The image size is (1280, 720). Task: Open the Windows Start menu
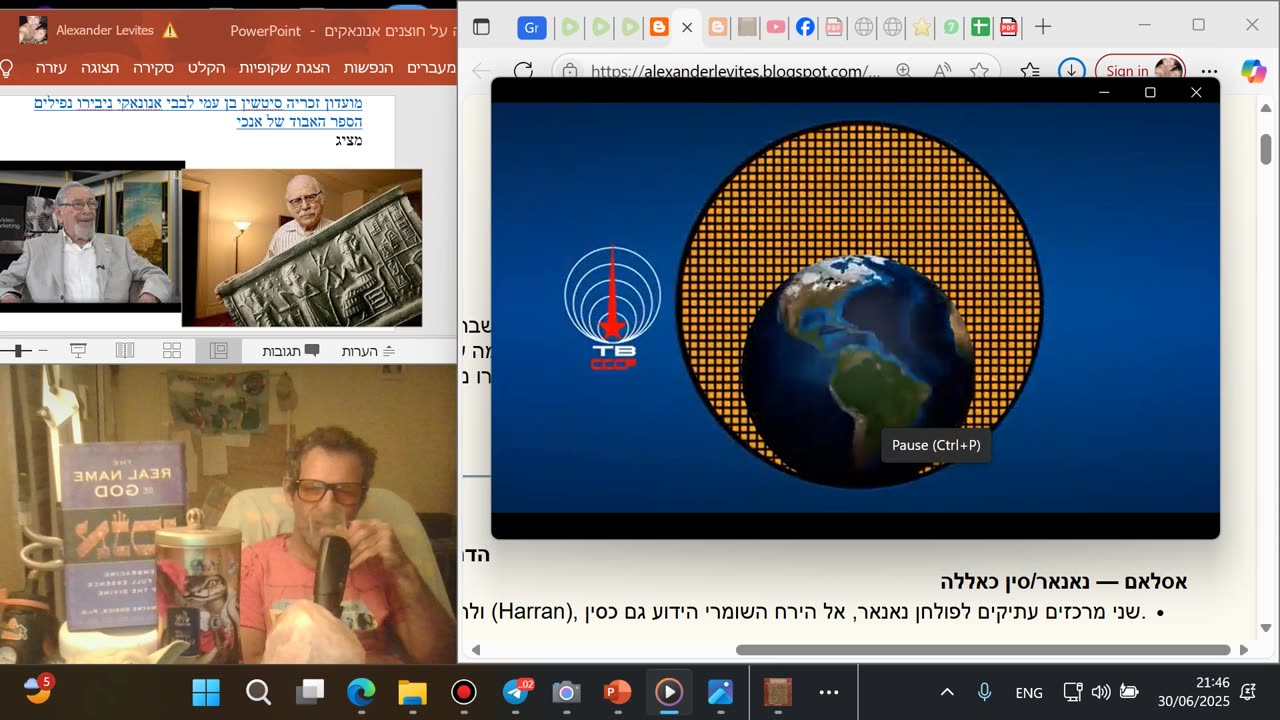tap(207, 692)
